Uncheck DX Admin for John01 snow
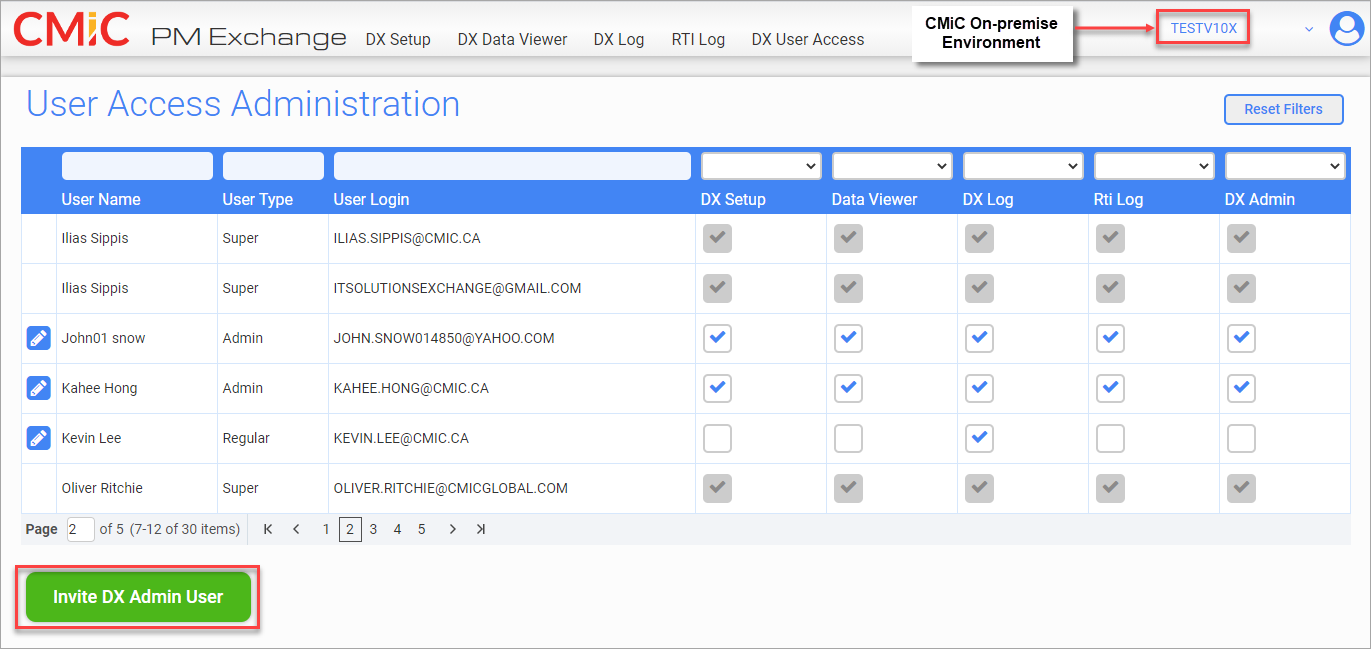Image resolution: width=1371 pixels, height=649 pixels. (1241, 338)
